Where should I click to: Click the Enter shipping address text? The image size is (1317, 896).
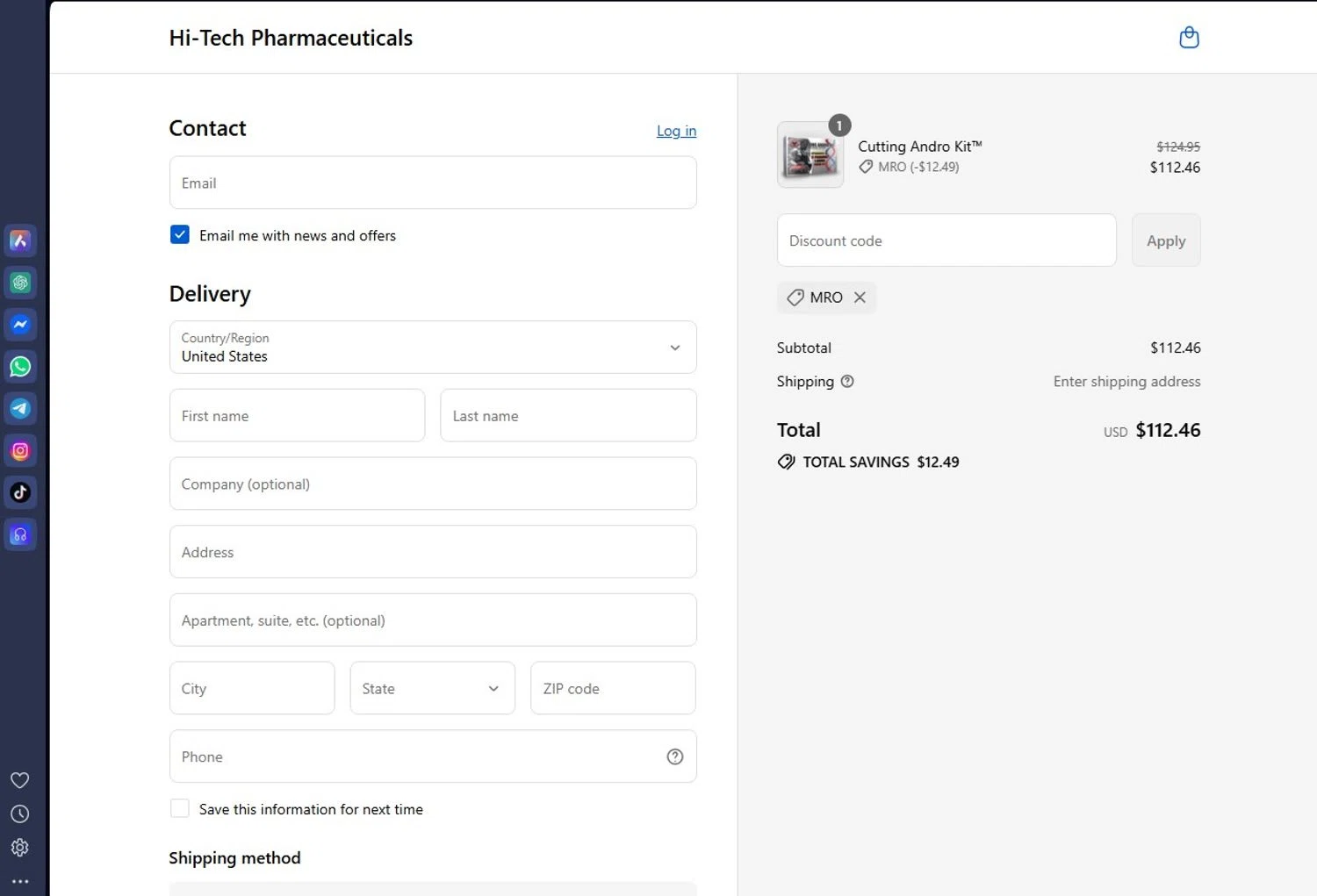click(1126, 382)
